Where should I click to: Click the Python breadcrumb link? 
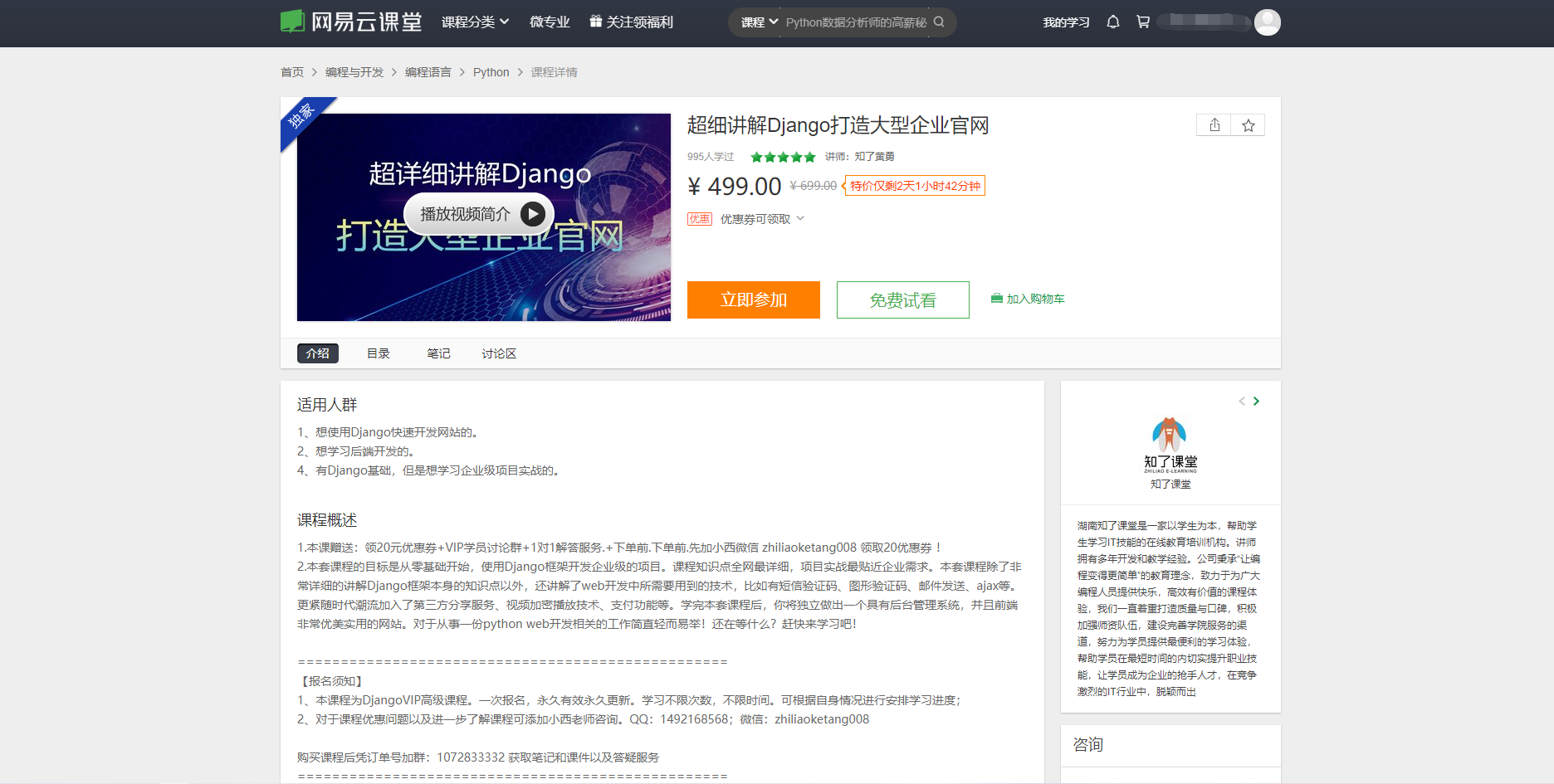491,72
